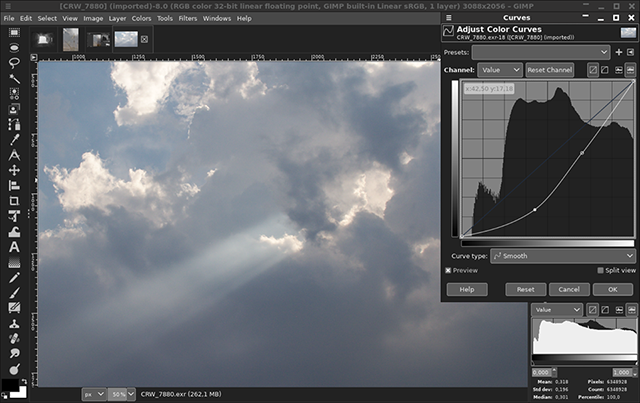640x403 pixels.
Task: Select the Heal bandage tool
Action: pos(14,338)
